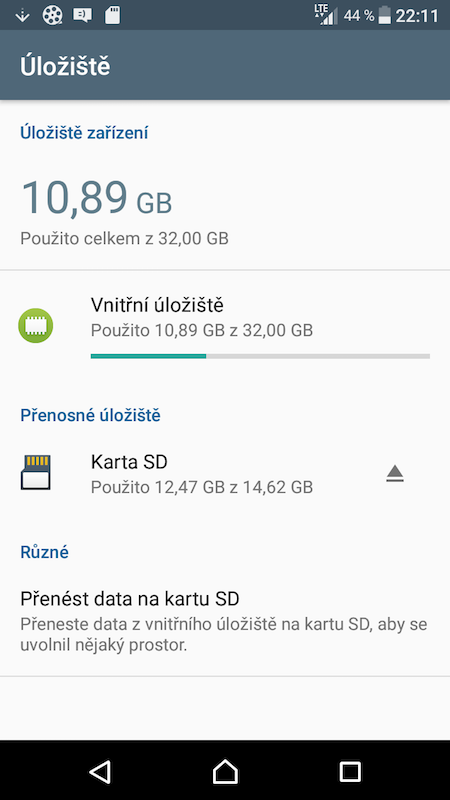Tap the download arrow status bar icon

pyautogui.click(x=22, y=16)
